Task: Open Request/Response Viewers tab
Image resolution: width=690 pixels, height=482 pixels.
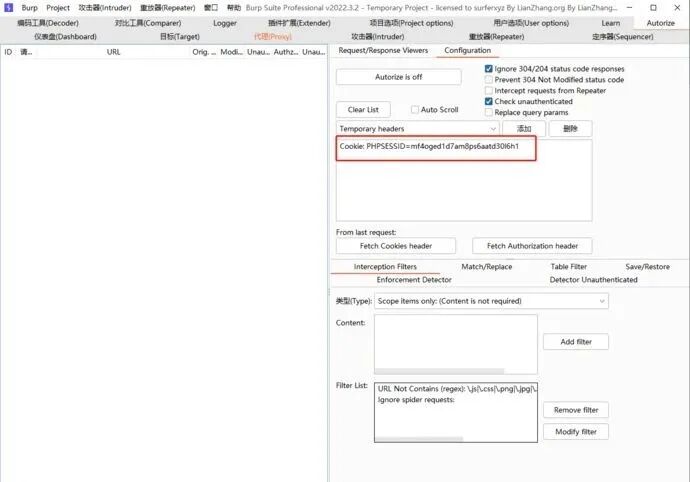Action: coord(383,50)
